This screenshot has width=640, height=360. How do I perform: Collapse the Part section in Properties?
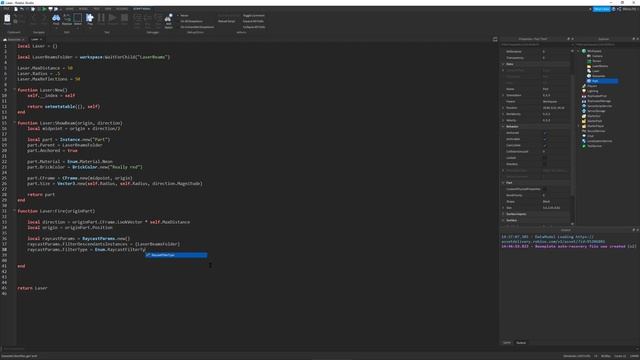click(503, 183)
